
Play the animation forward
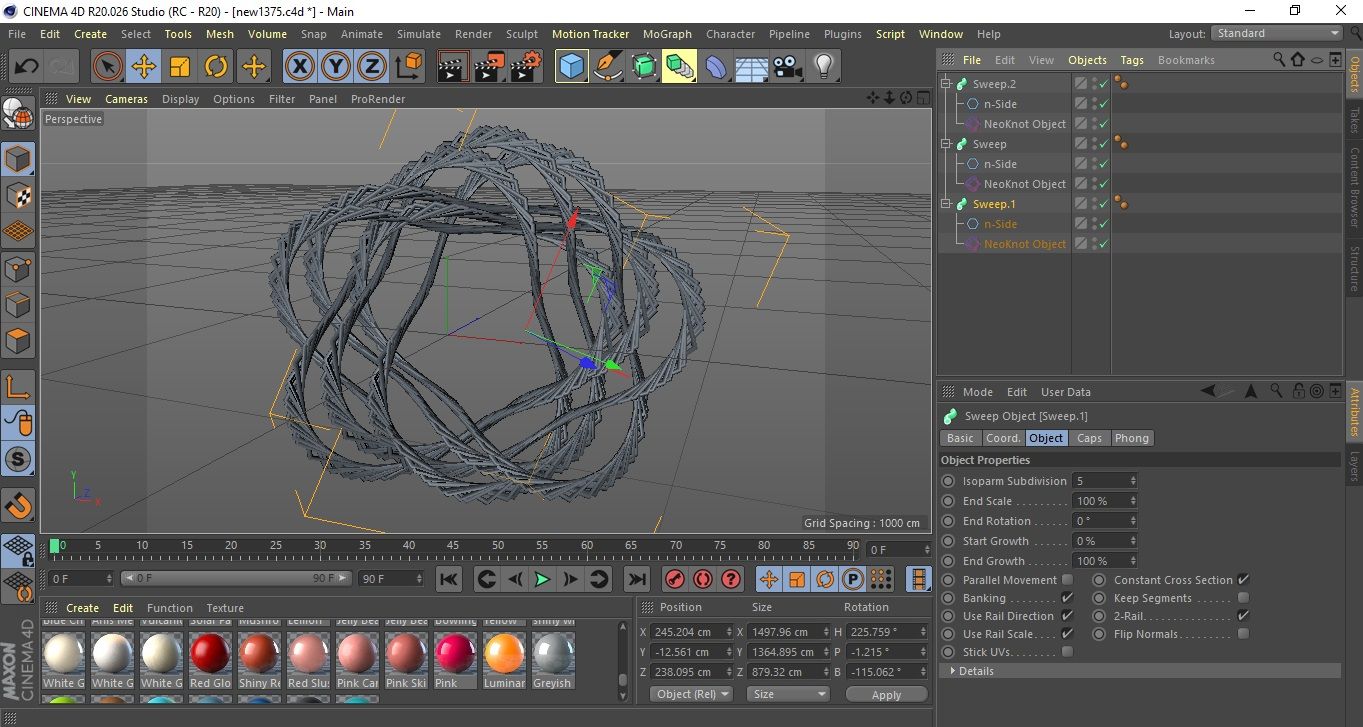click(x=542, y=579)
